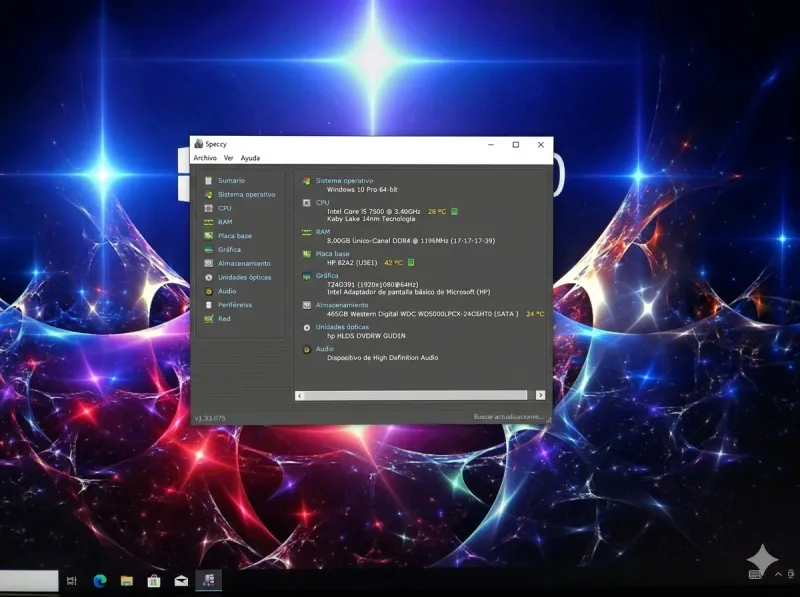Open the Ver menu

[x=229, y=158]
